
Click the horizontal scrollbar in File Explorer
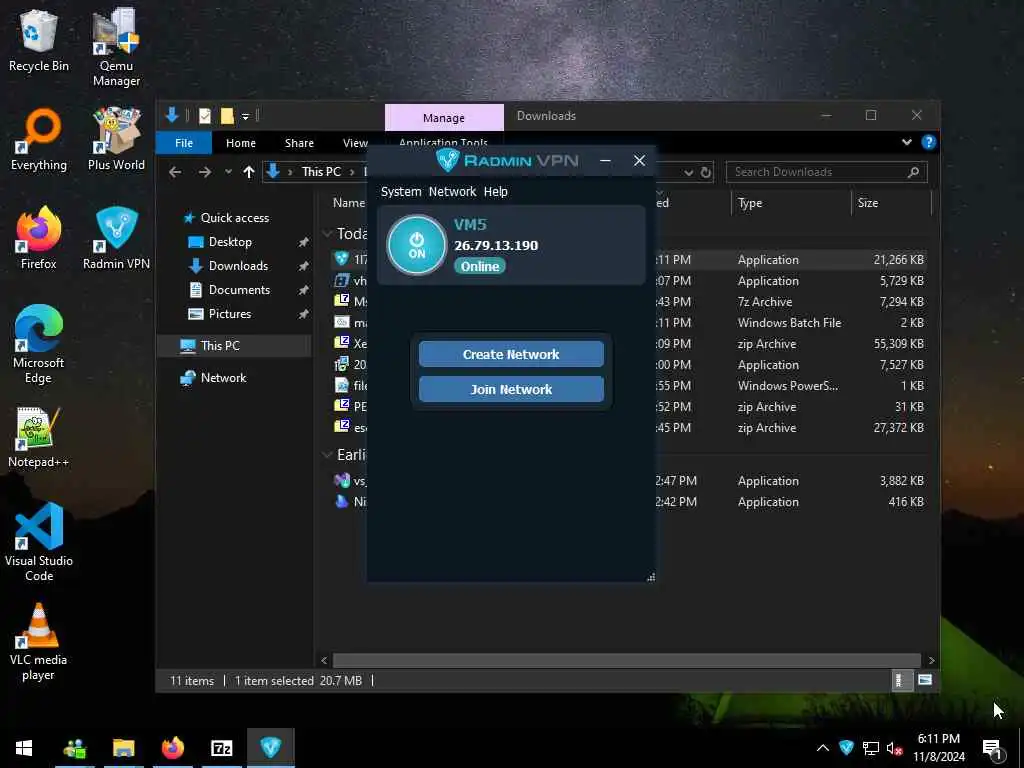pos(626,660)
